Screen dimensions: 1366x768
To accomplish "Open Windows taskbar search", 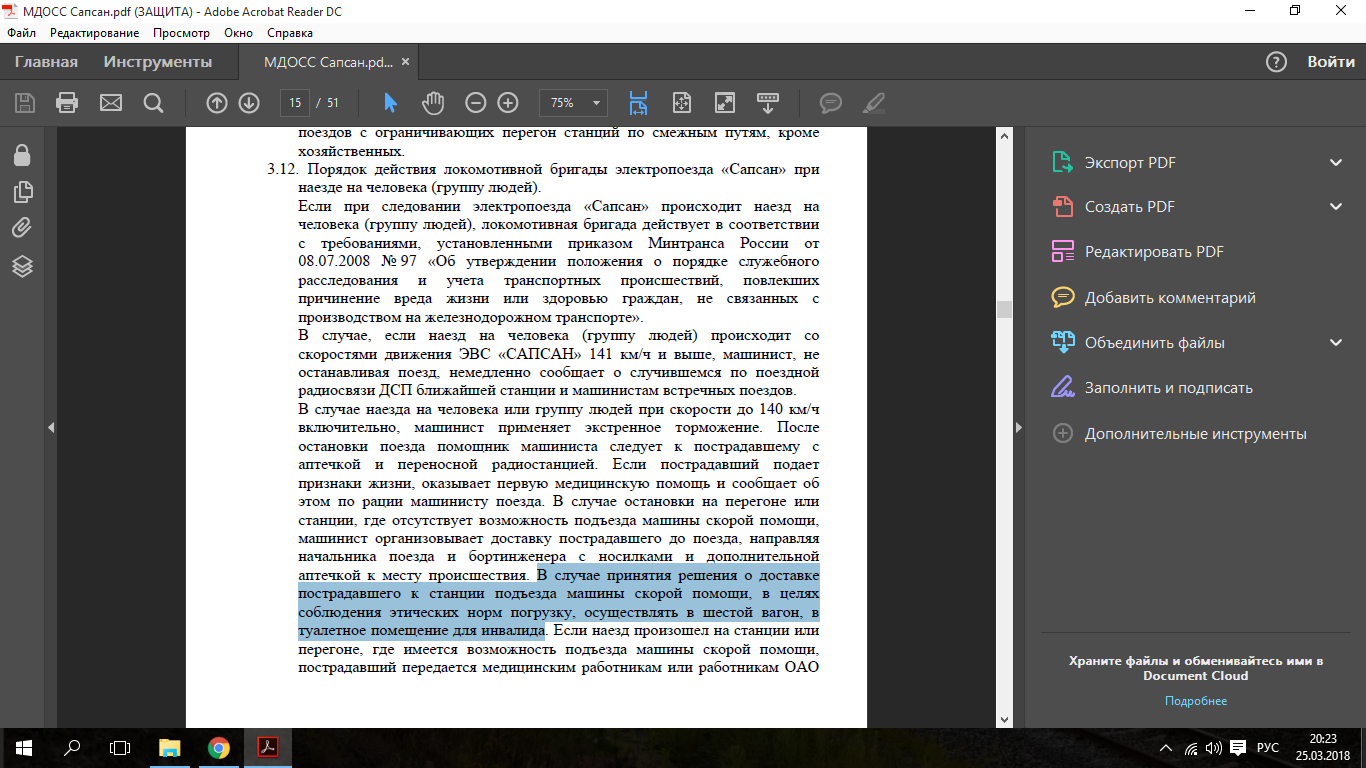I will [x=72, y=747].
